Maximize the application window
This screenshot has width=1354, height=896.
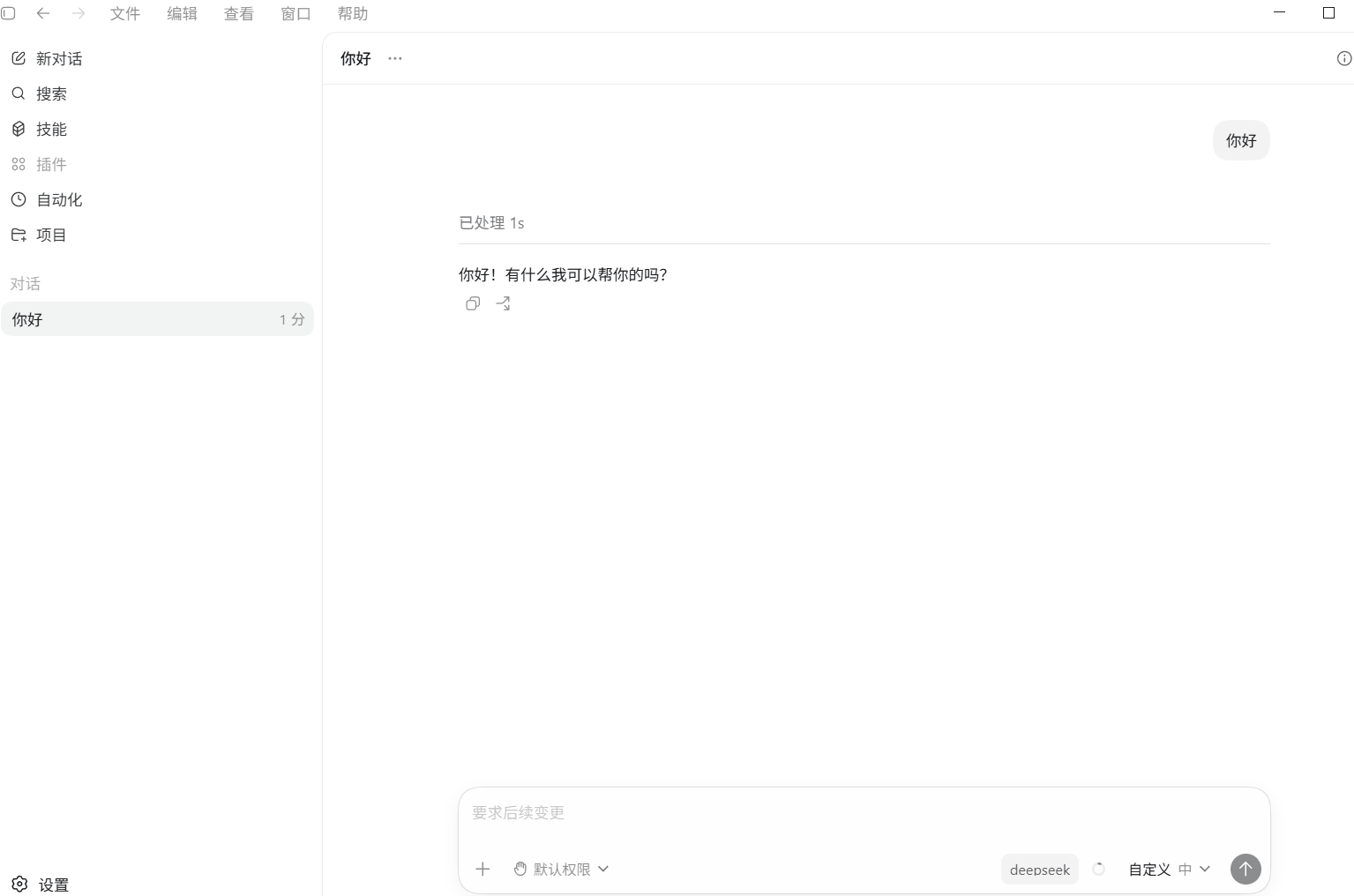point(1328,12)
